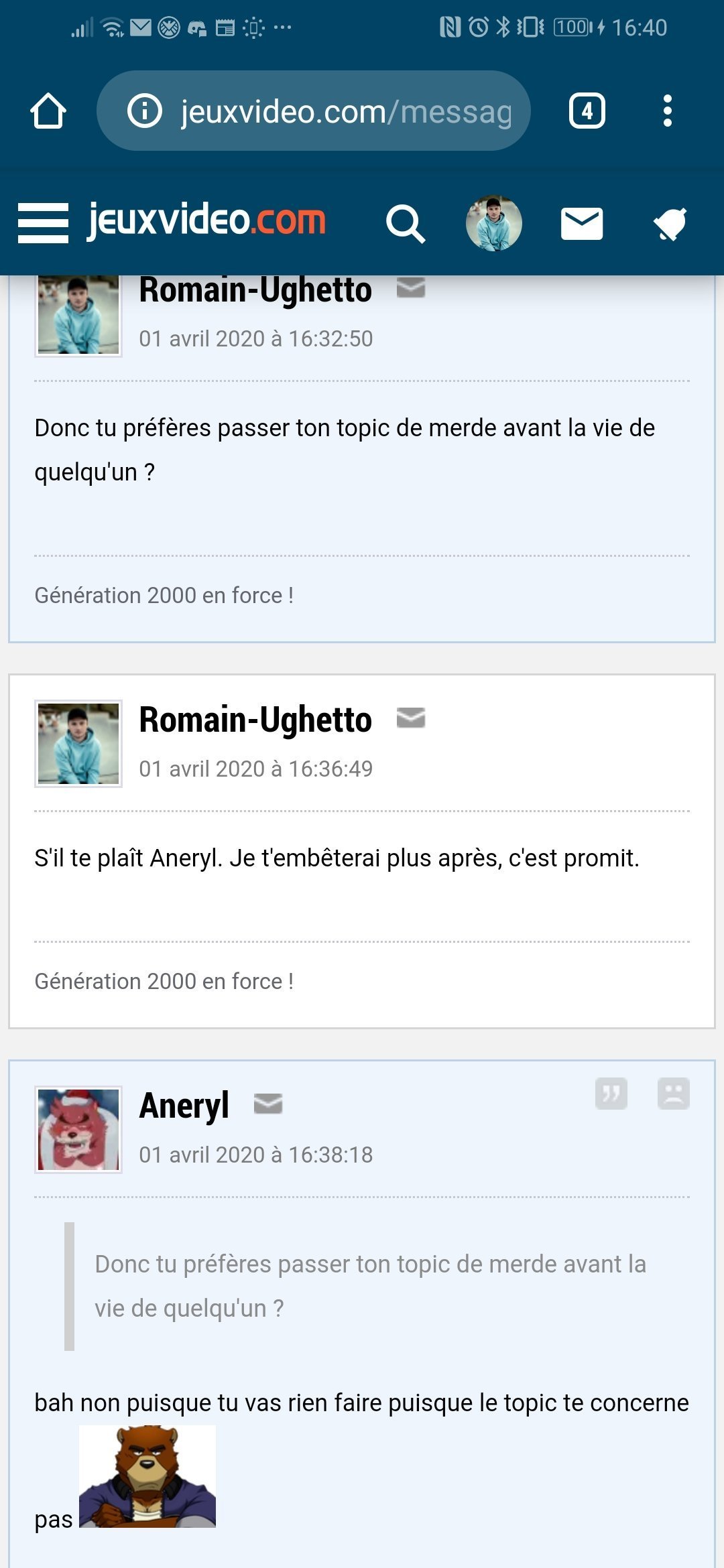Screen dimensions: 724x1568
Task: Open the browser tabs switcher showing 4
Action: [587, 111]
